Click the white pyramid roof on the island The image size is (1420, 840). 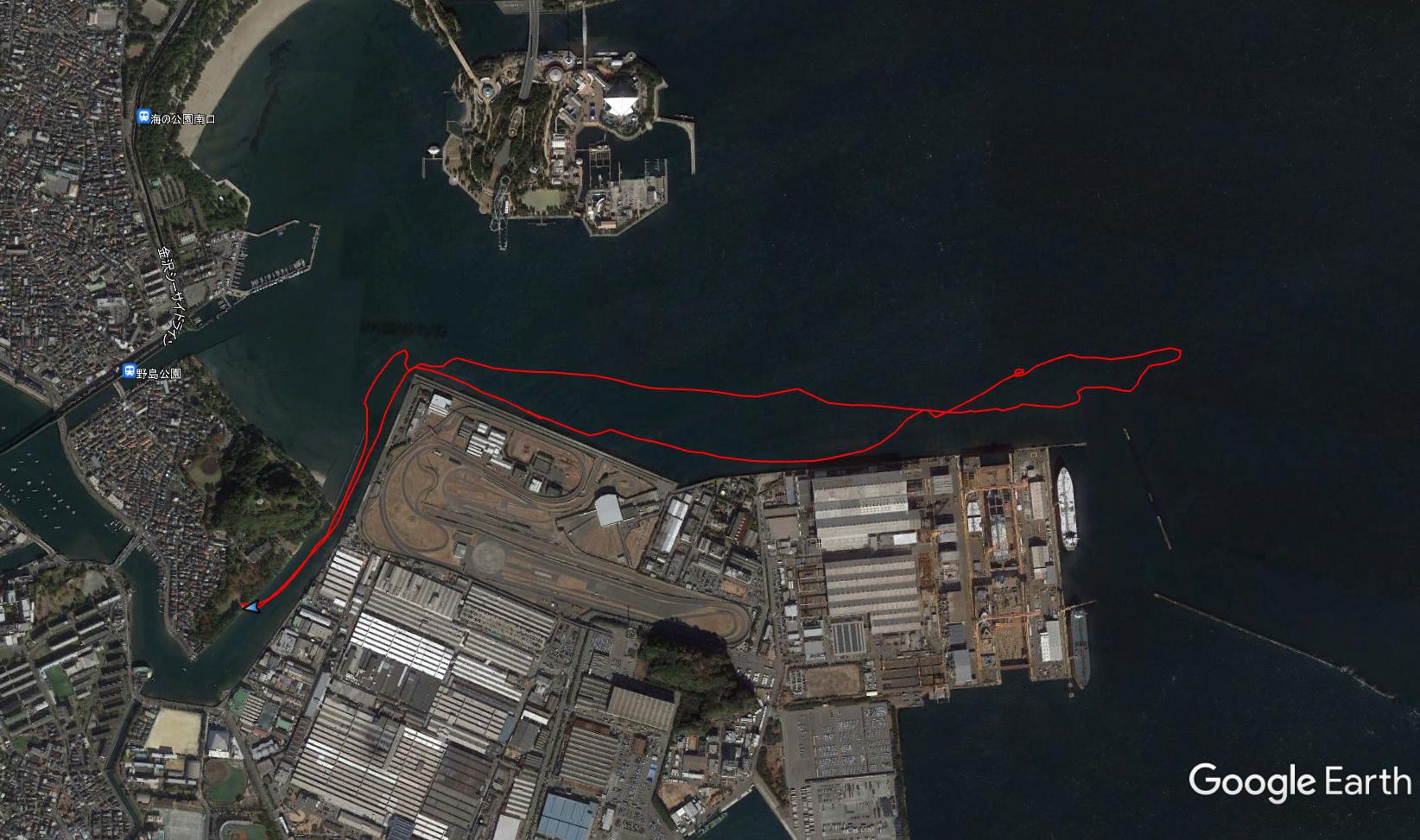point(620,105)
